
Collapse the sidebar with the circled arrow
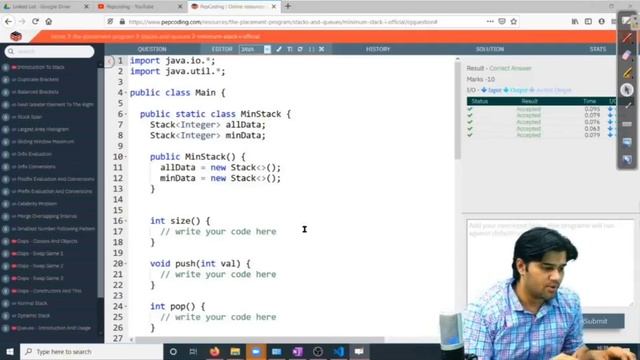109,61
